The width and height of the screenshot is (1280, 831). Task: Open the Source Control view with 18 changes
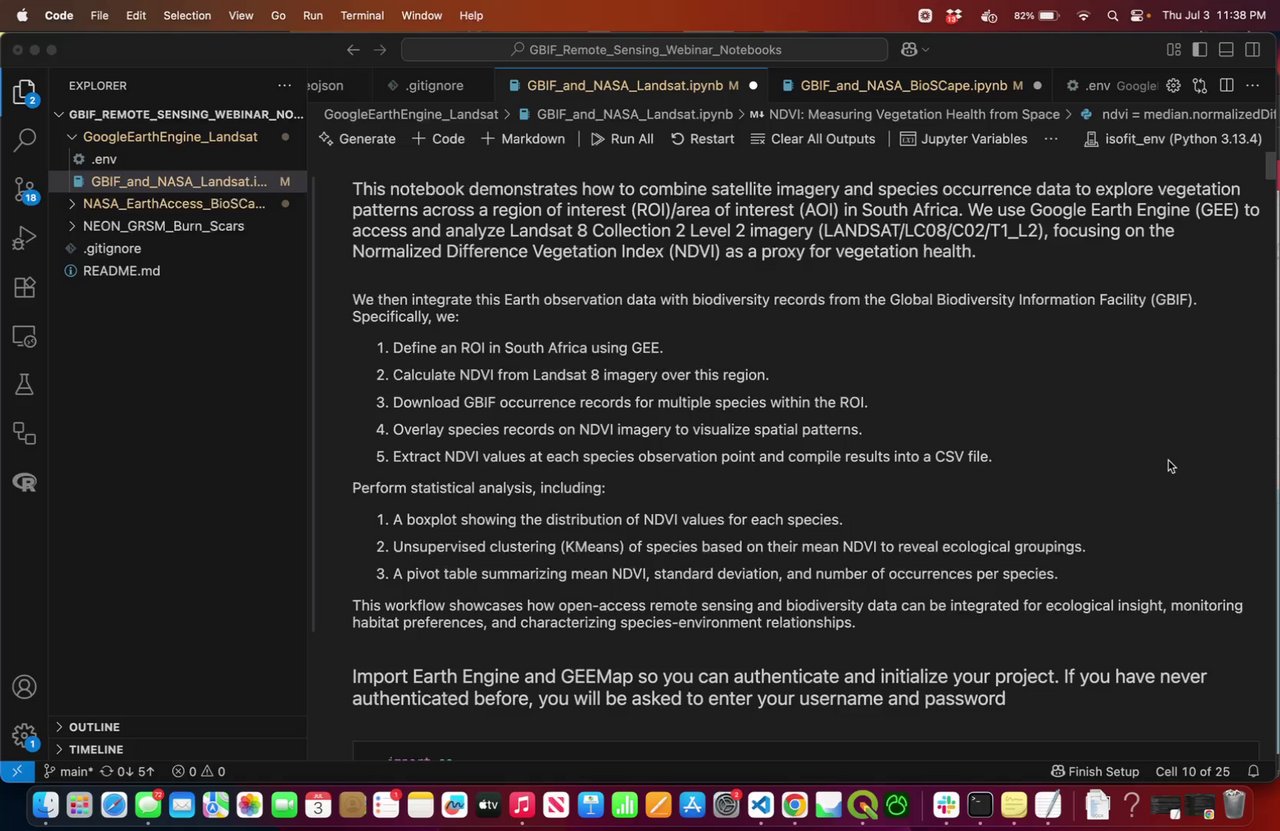pyautogui.click(x=24, y=189)
